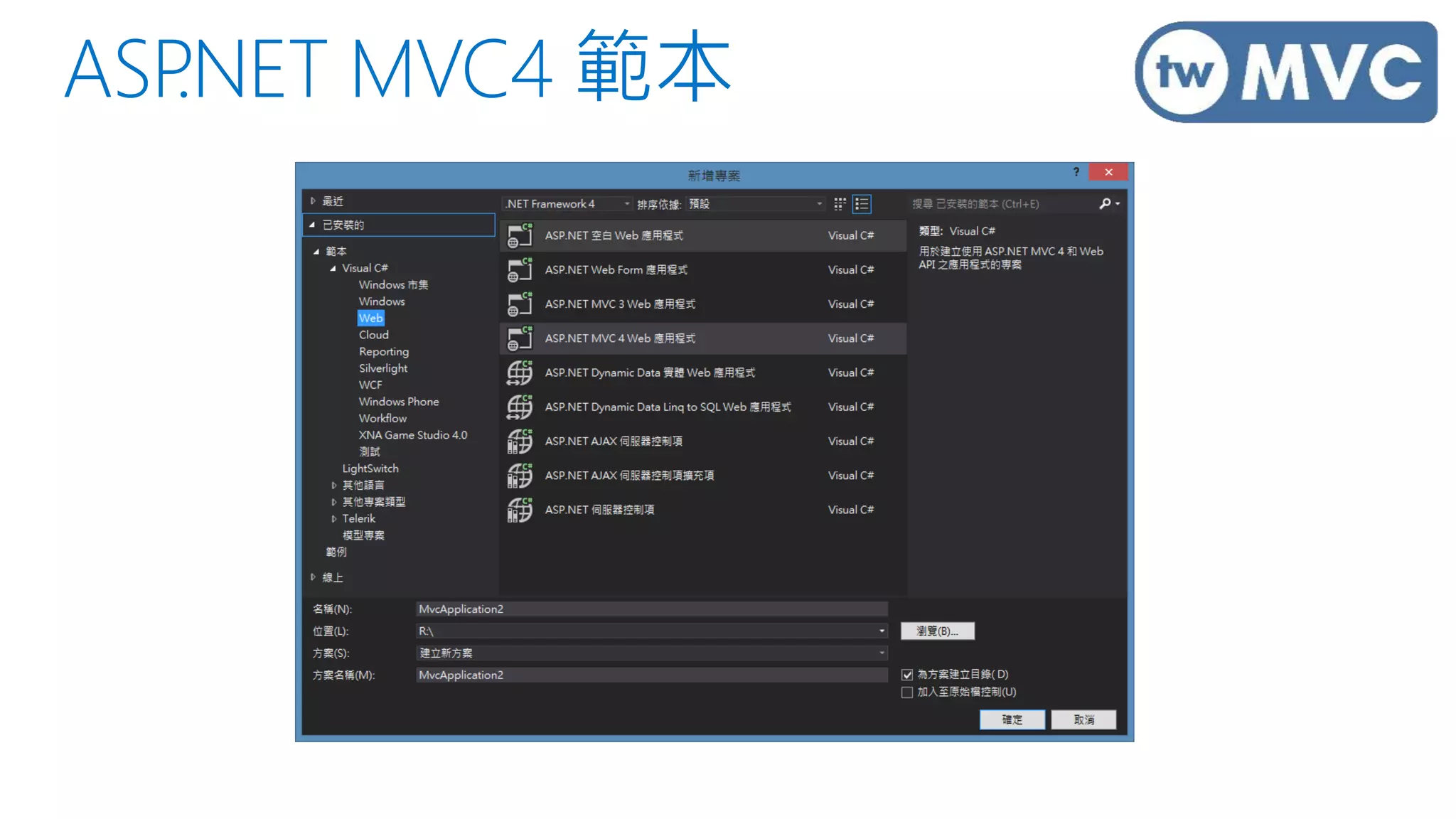
Task: Click the help question mark icon
Action: coord(1076,172)
